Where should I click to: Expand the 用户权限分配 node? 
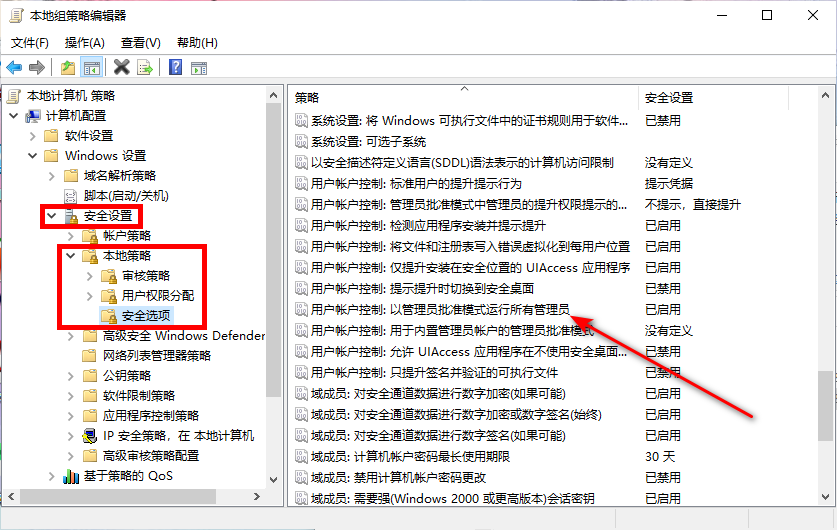[x=90, y=296]
